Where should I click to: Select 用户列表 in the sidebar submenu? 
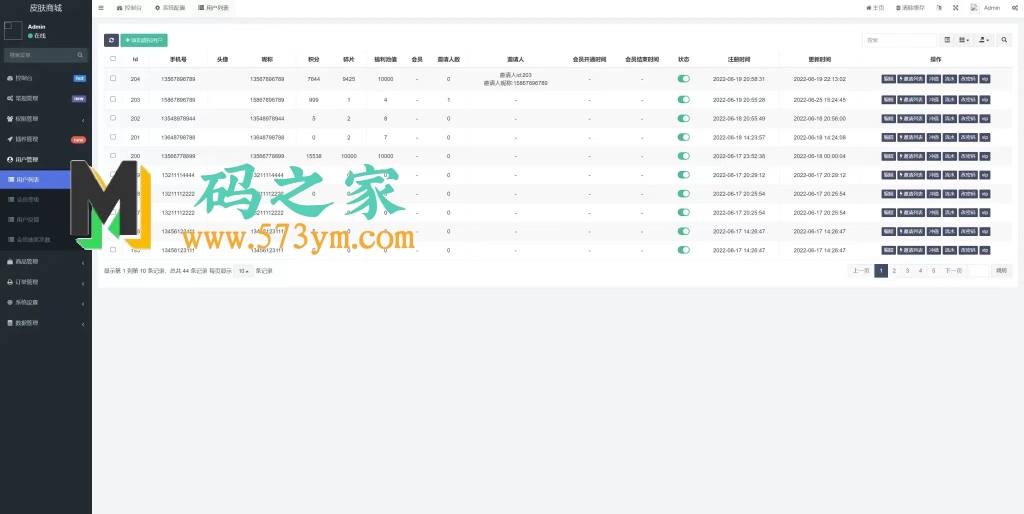(46, 180)
